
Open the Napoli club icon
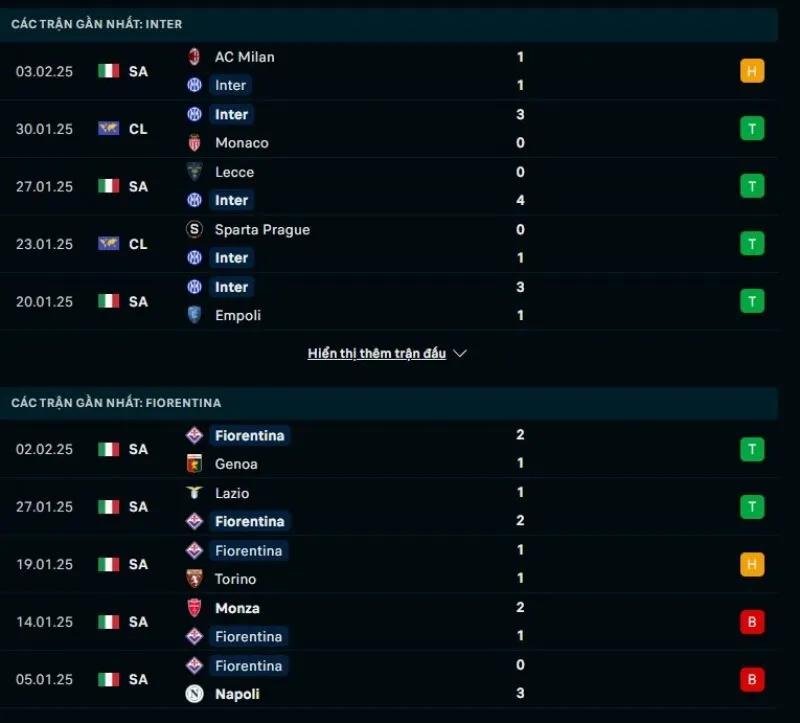(196, 693)
